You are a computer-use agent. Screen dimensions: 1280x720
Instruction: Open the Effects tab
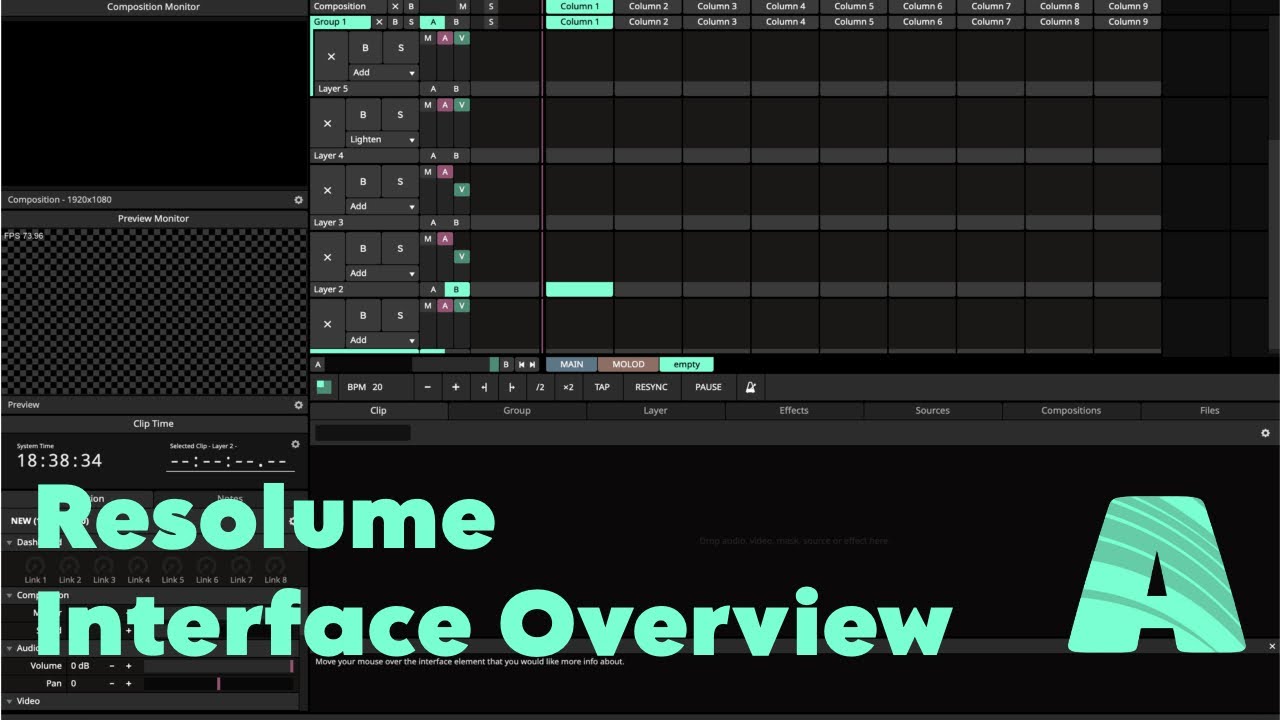pyautogui.click(x=794, y=411)
